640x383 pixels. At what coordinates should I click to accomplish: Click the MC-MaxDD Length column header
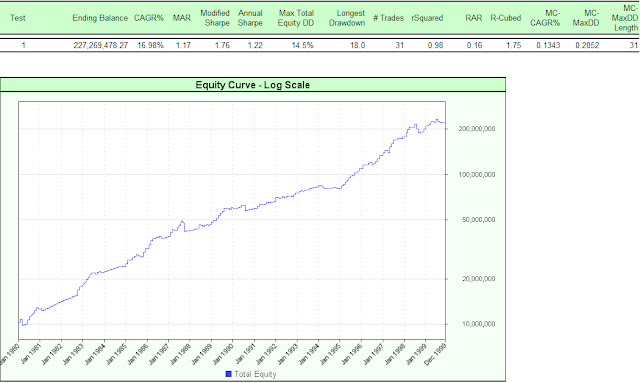[x=625, y=18]
